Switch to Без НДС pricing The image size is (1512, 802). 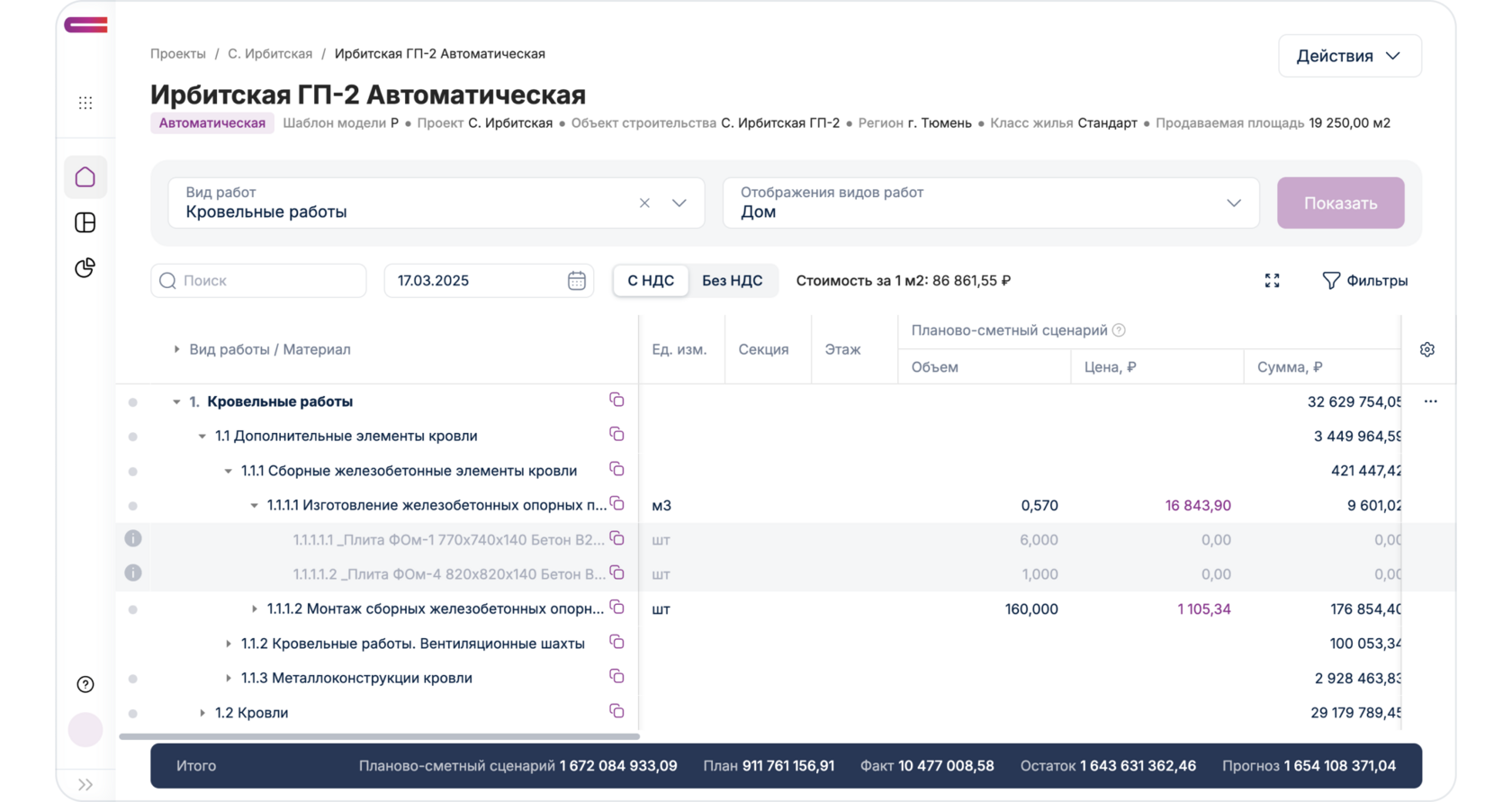point(733,281)
